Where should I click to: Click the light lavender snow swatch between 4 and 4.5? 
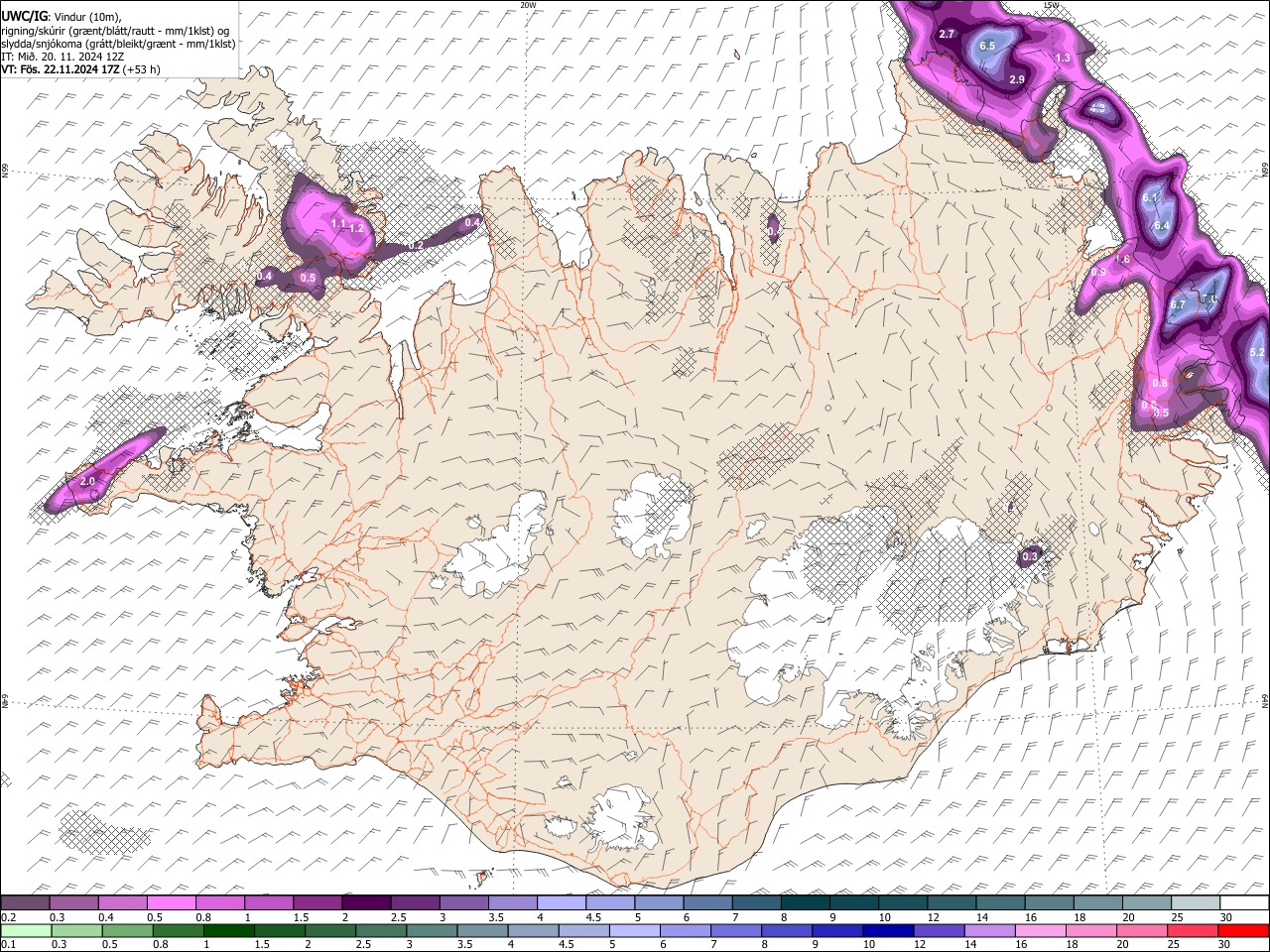click(x=562, y=903)
